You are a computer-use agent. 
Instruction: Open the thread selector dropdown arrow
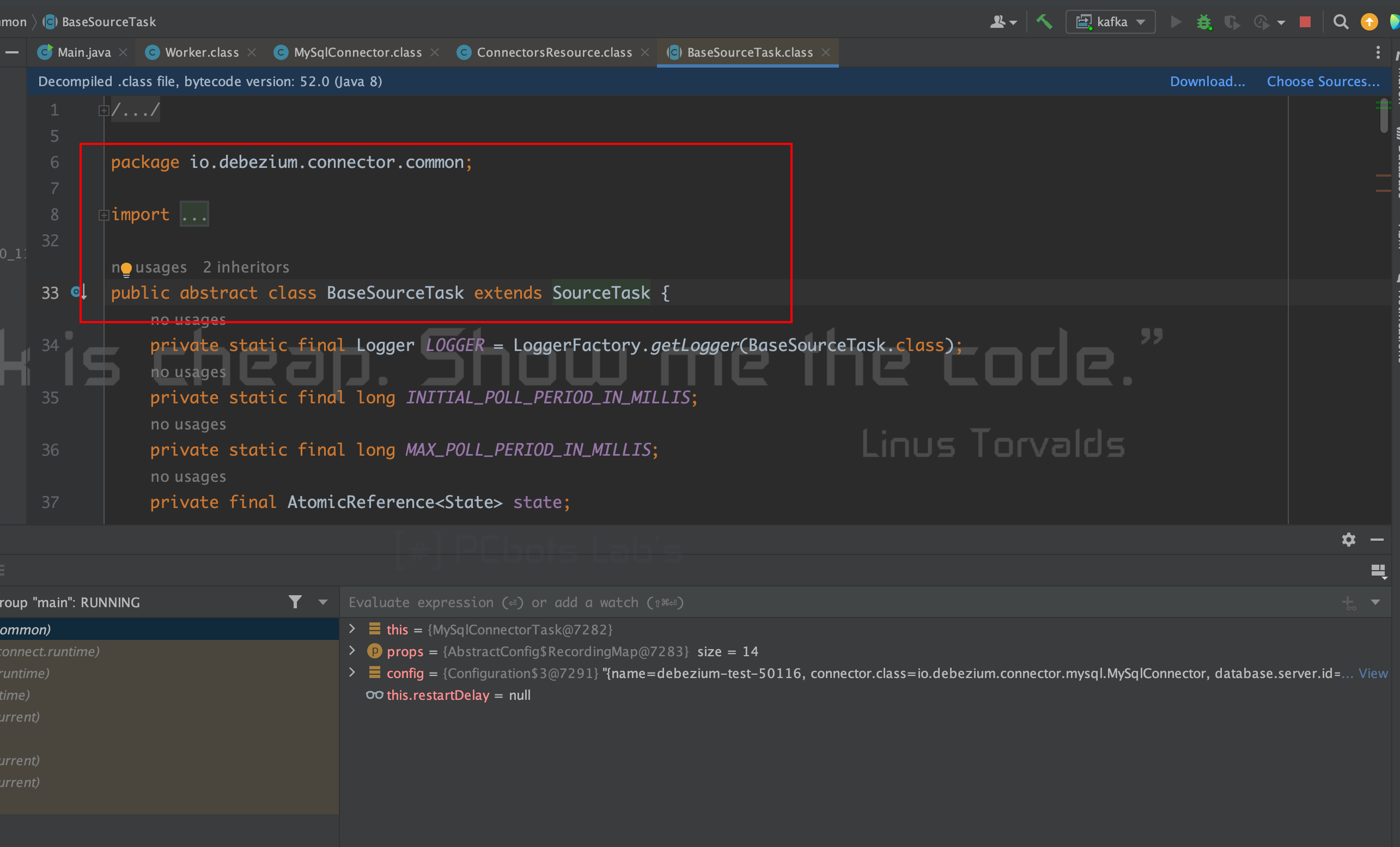tap(322, 602)
